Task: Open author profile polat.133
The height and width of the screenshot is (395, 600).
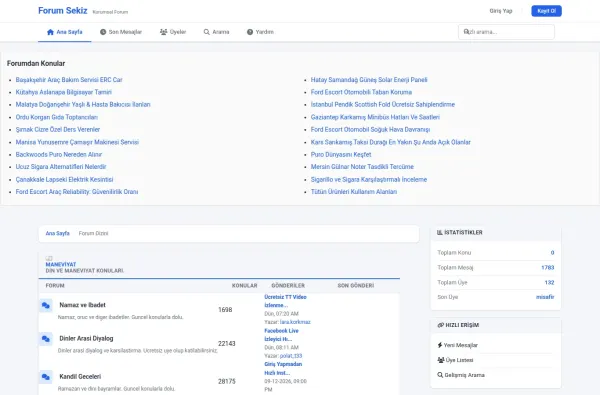Action: point(291,356)
